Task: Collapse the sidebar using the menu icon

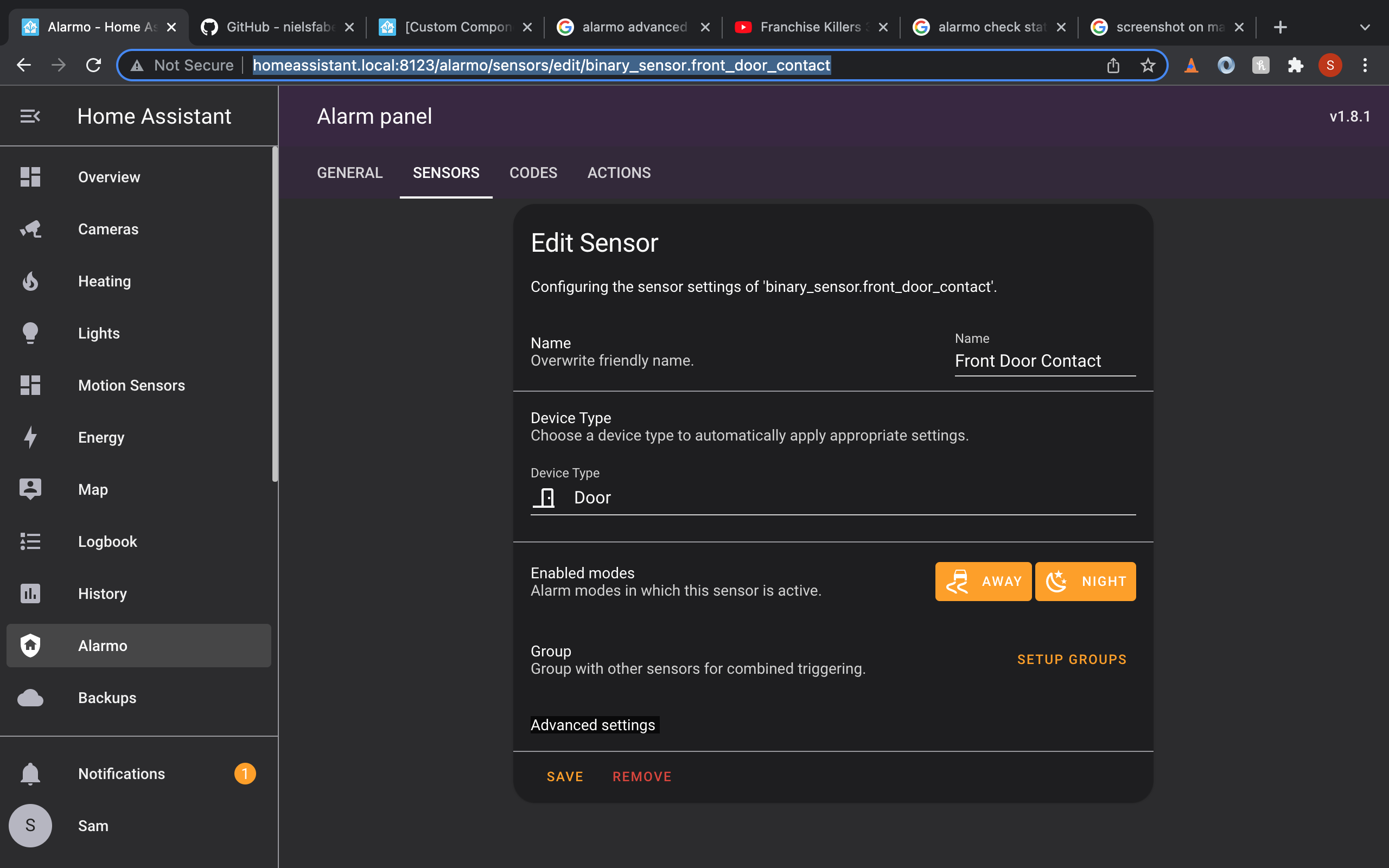Action: tap(30, 116)
